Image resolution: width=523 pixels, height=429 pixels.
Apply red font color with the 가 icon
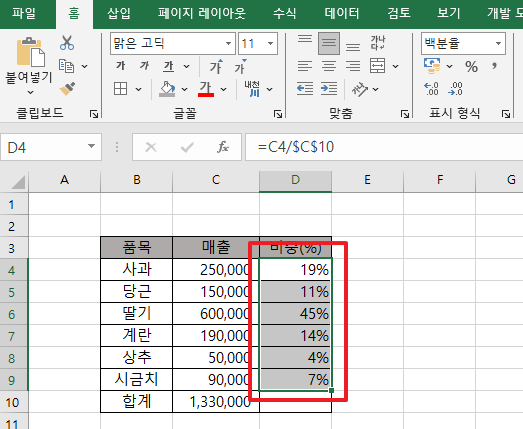pyautogui.click(x=206, y=89)
